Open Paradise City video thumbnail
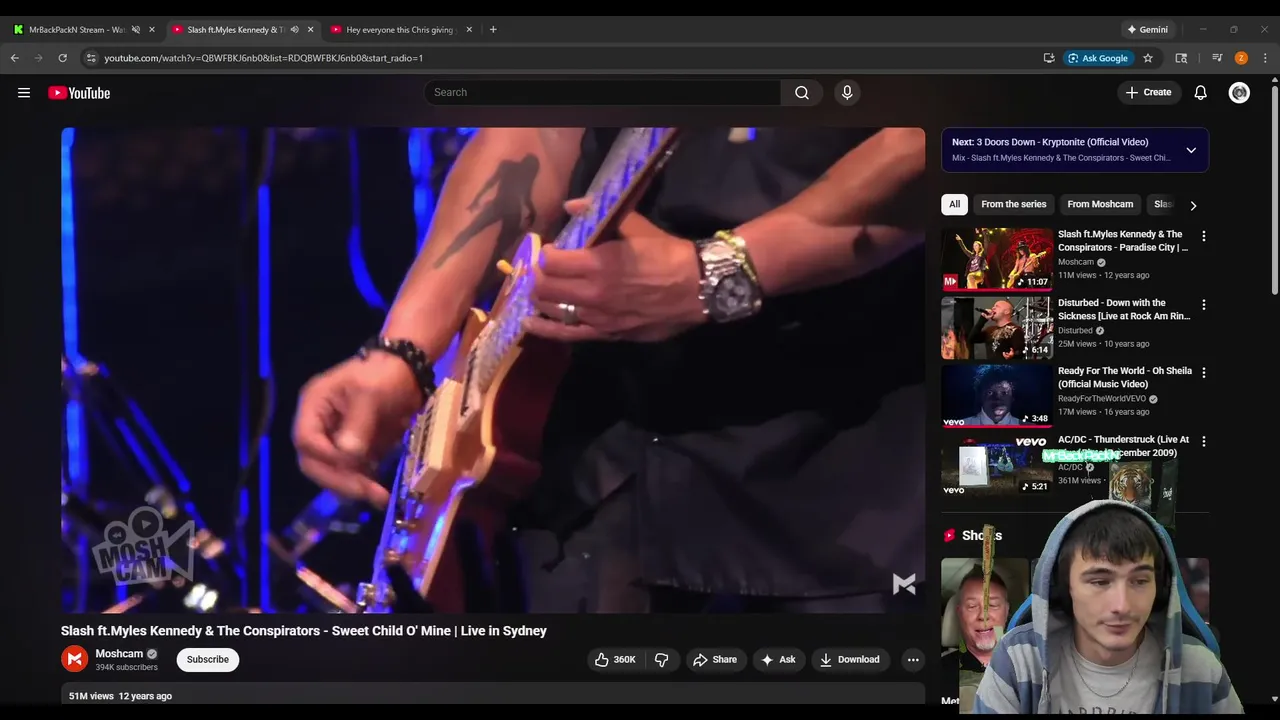Viewport: 1280px width, 720px height. pyautogui.click(x=997, y=259)
